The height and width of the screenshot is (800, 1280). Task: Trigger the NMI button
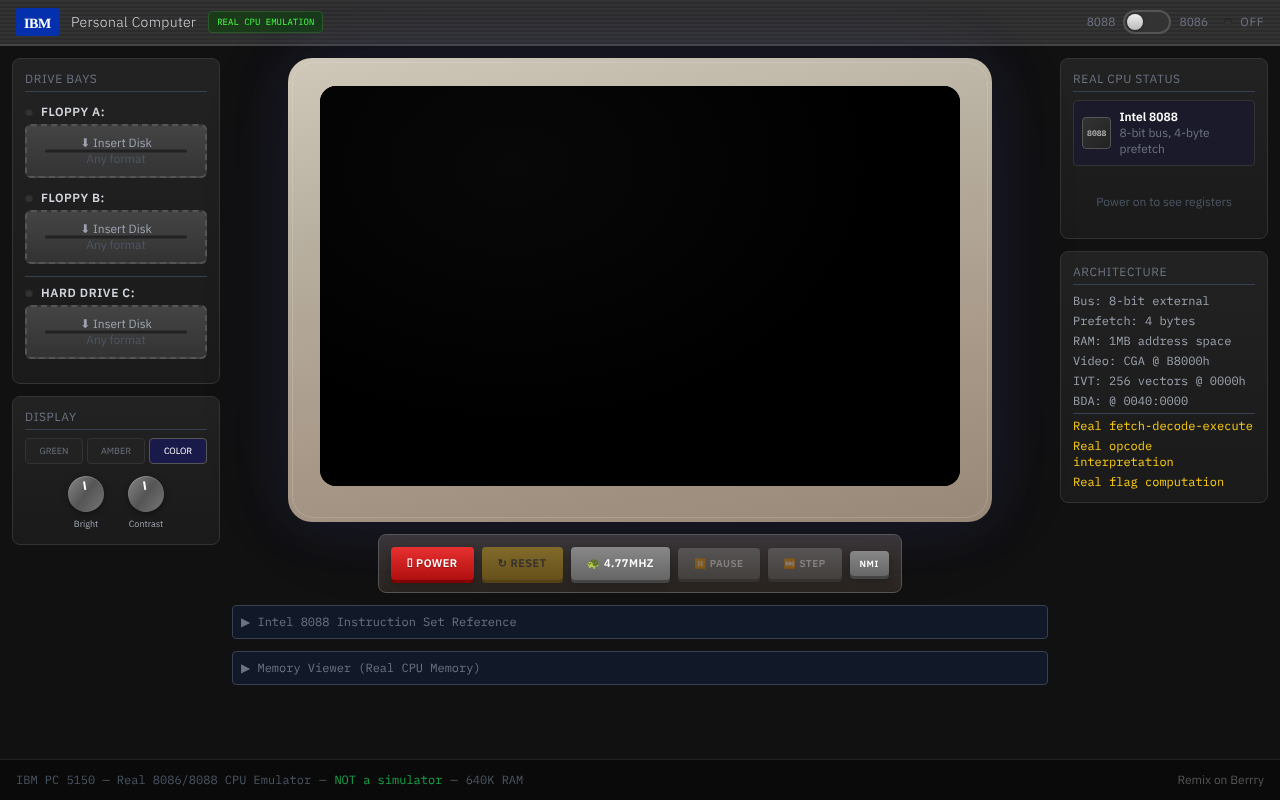tap(868, 564)
